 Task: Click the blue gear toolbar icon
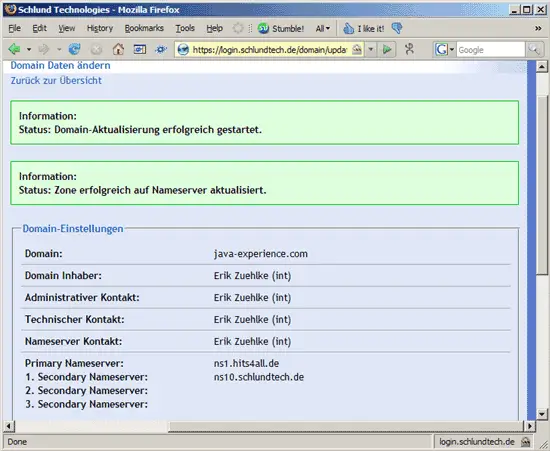click(161, 49)
